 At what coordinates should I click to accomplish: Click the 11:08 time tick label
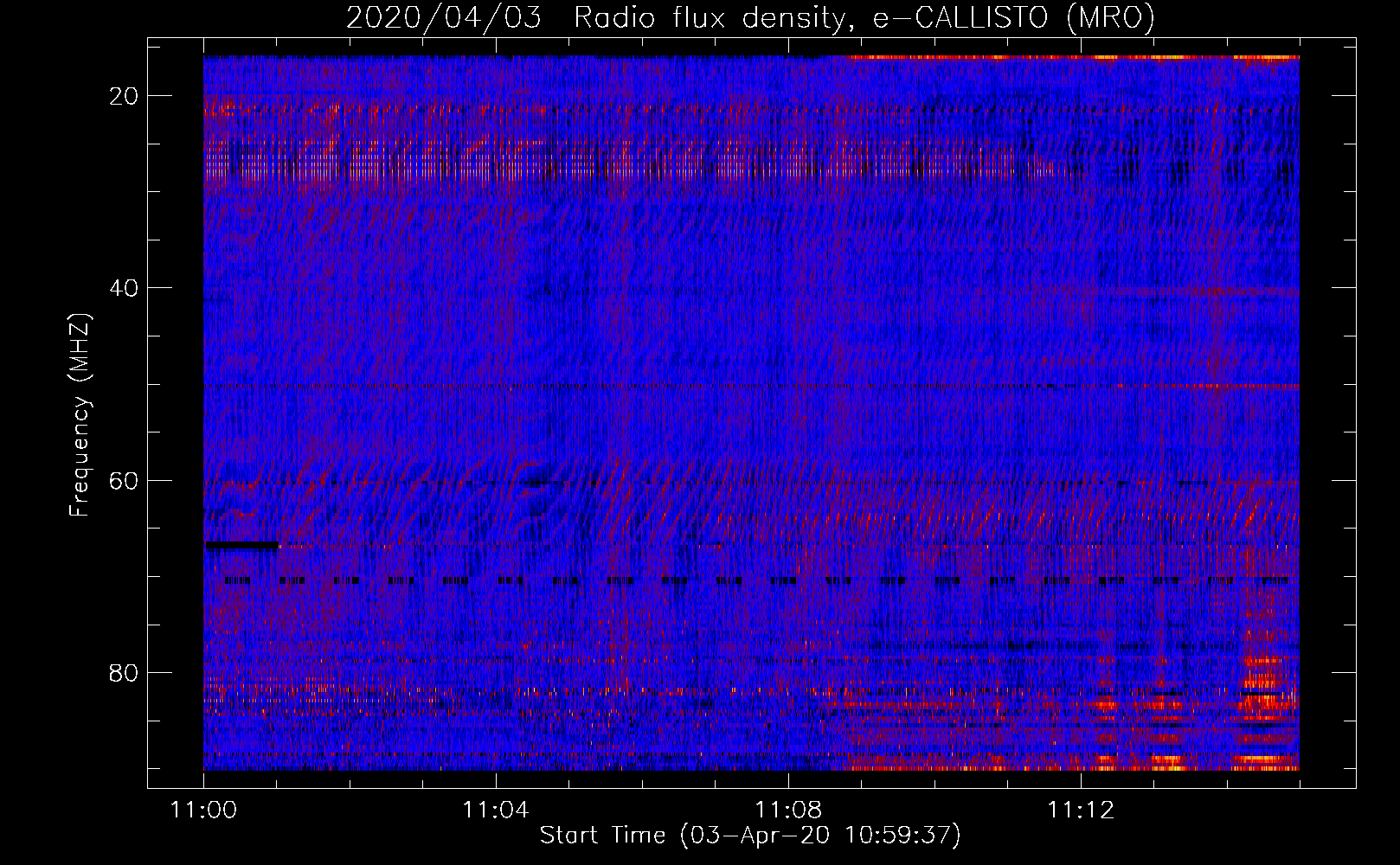[788, 810]
